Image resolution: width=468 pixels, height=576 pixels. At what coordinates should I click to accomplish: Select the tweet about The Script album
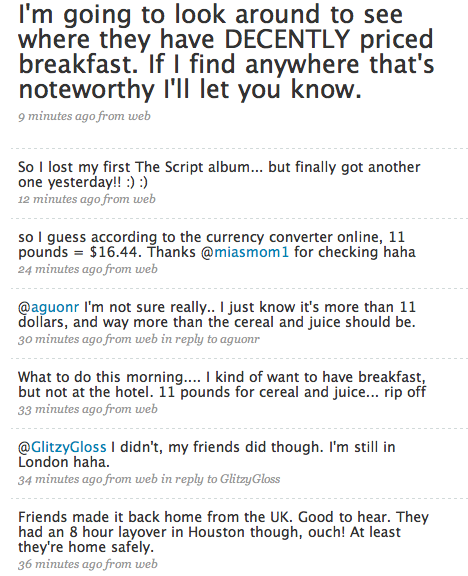(x=219, y=174)
